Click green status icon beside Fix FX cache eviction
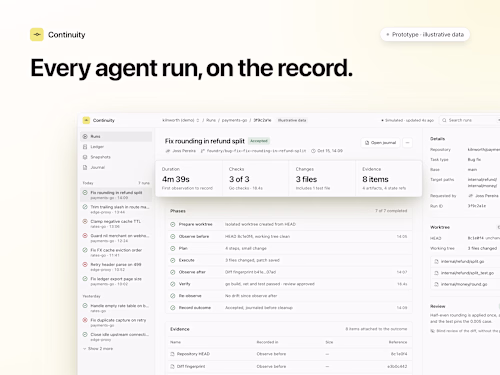 click(x=85, y=250)
